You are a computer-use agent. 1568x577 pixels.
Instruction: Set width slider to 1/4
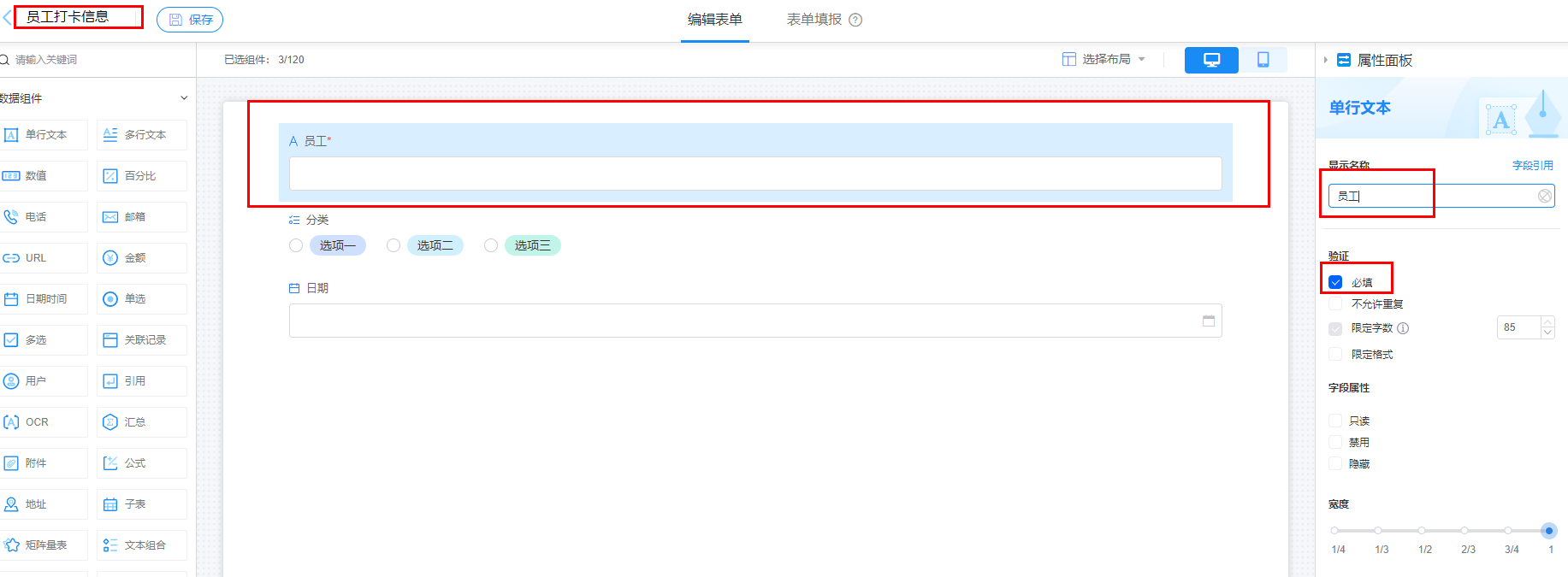pos(1334,531)
